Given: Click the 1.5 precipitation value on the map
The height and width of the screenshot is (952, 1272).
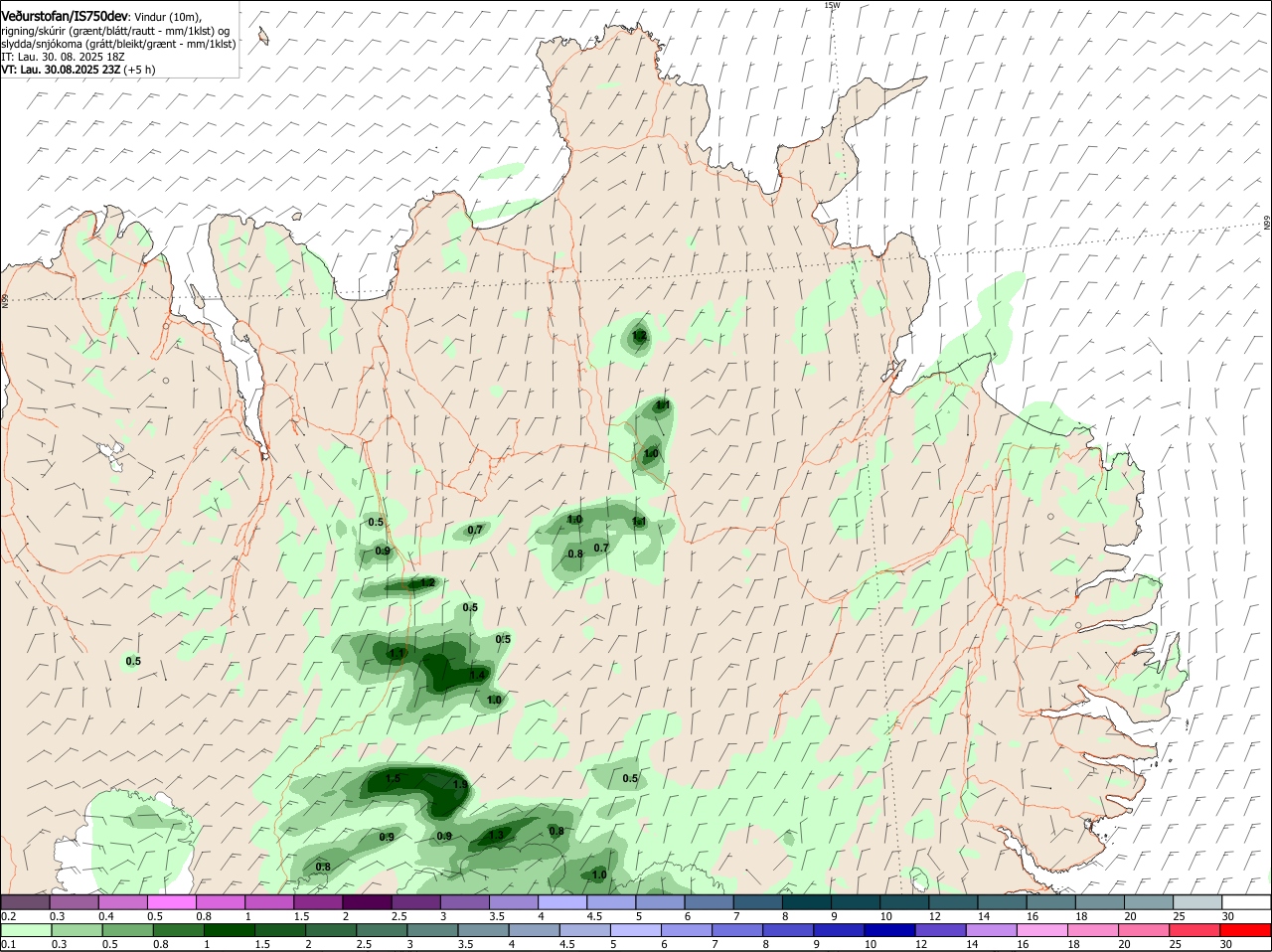Looking at the screenshot, I should [x=393, y=778].
